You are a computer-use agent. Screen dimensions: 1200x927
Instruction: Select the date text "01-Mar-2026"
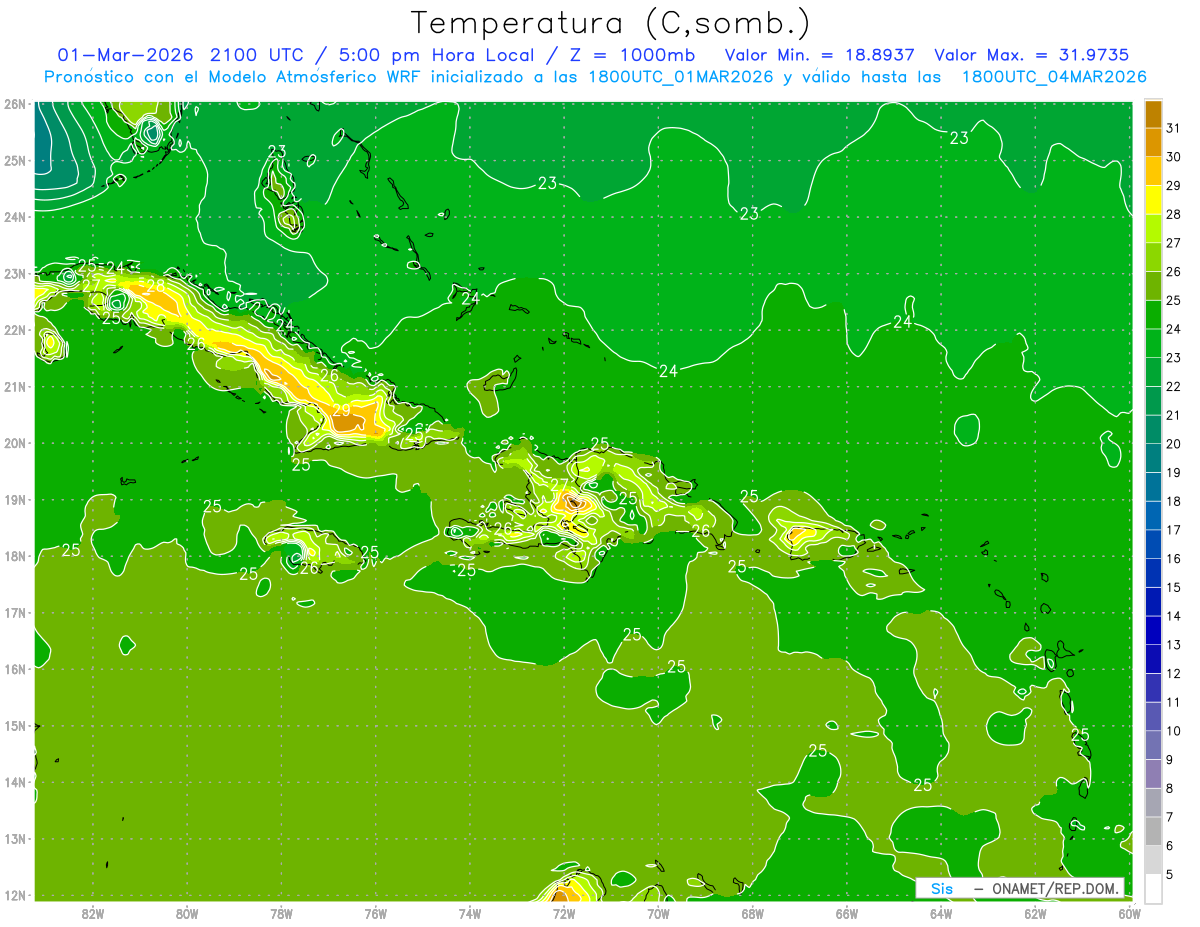[x=126, y=55]
